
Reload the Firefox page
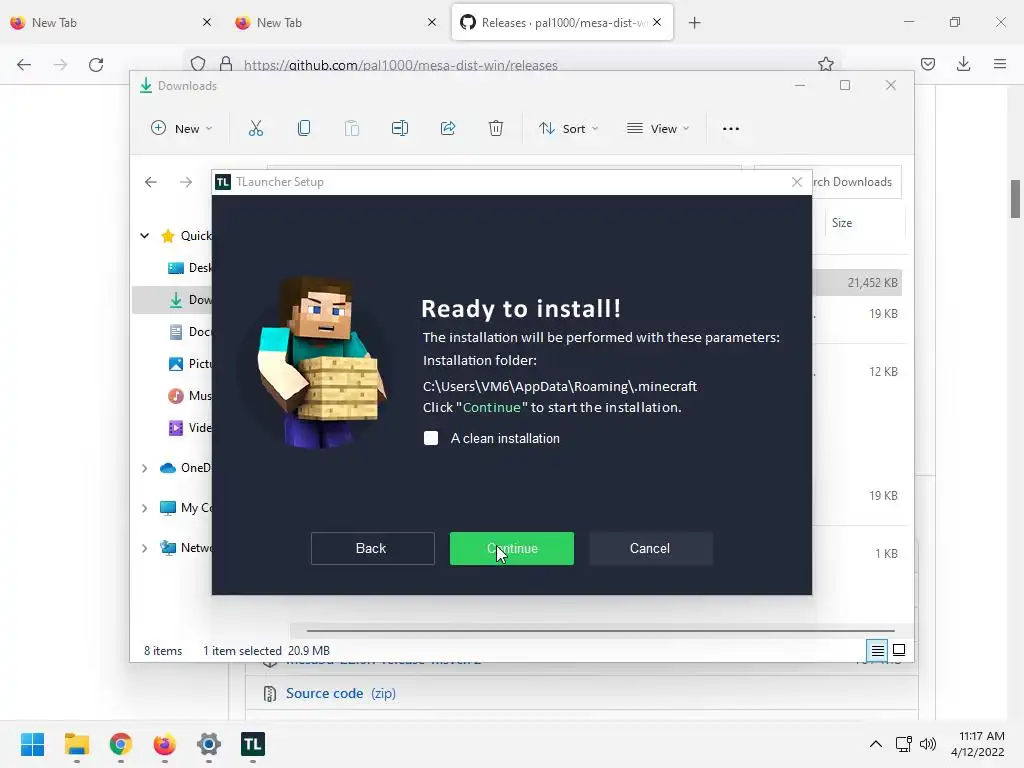(x=96, y=65)
